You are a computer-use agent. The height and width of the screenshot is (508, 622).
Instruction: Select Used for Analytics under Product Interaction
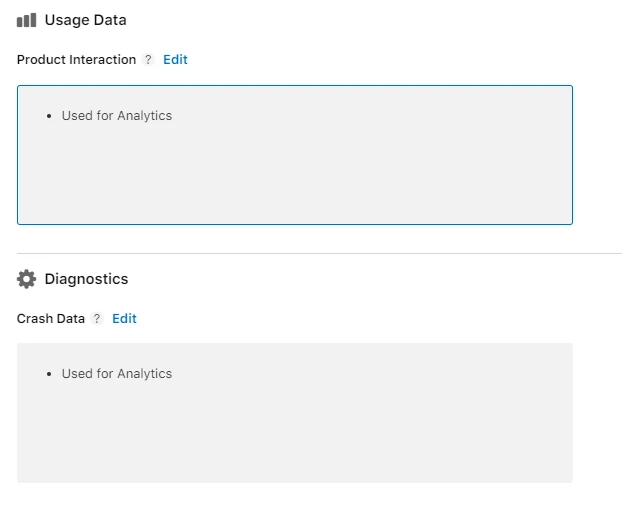[x=117, y=116]
